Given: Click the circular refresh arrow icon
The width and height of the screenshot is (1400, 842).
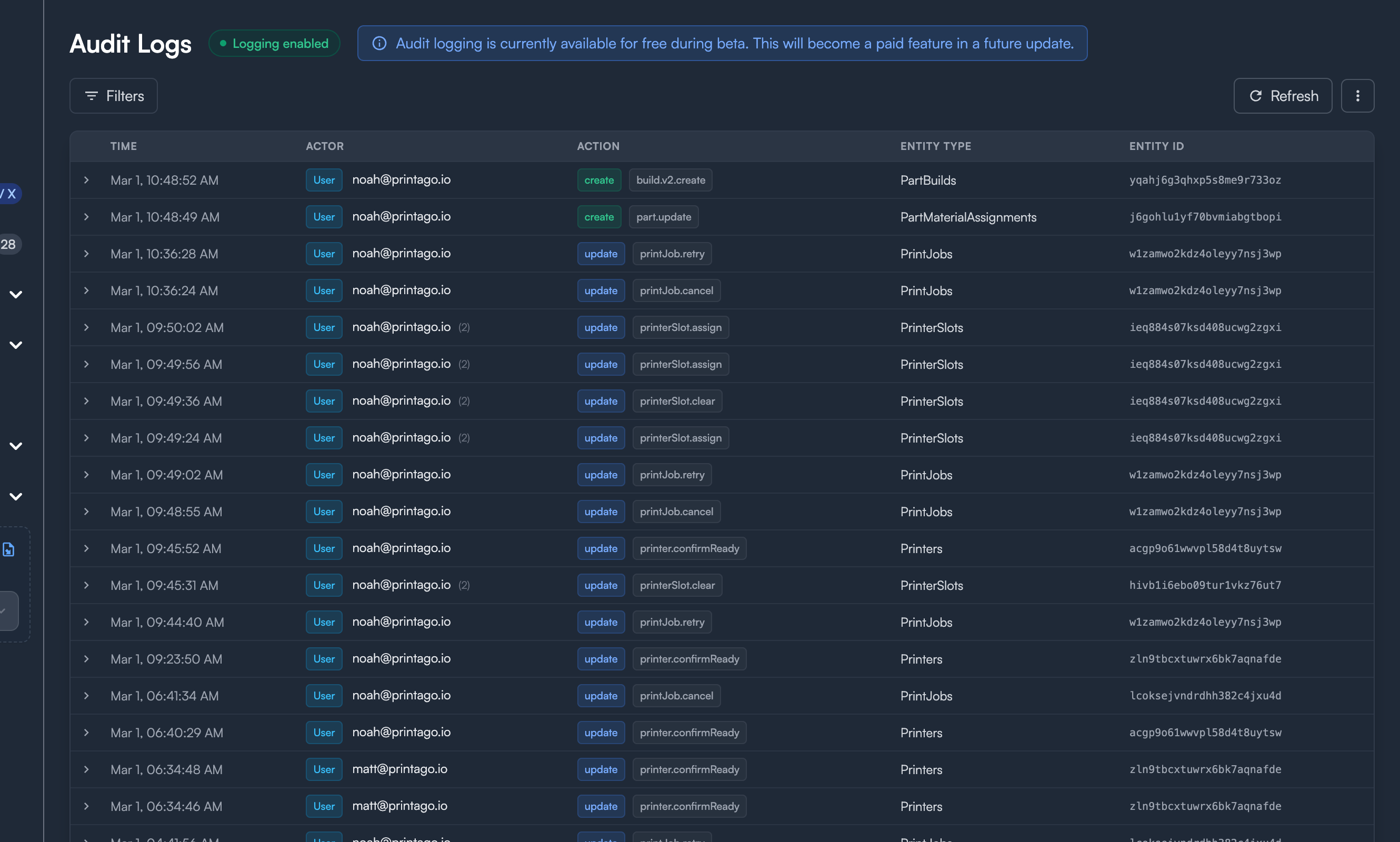Looking at the screenshot, I should (x=1256, y=96).
